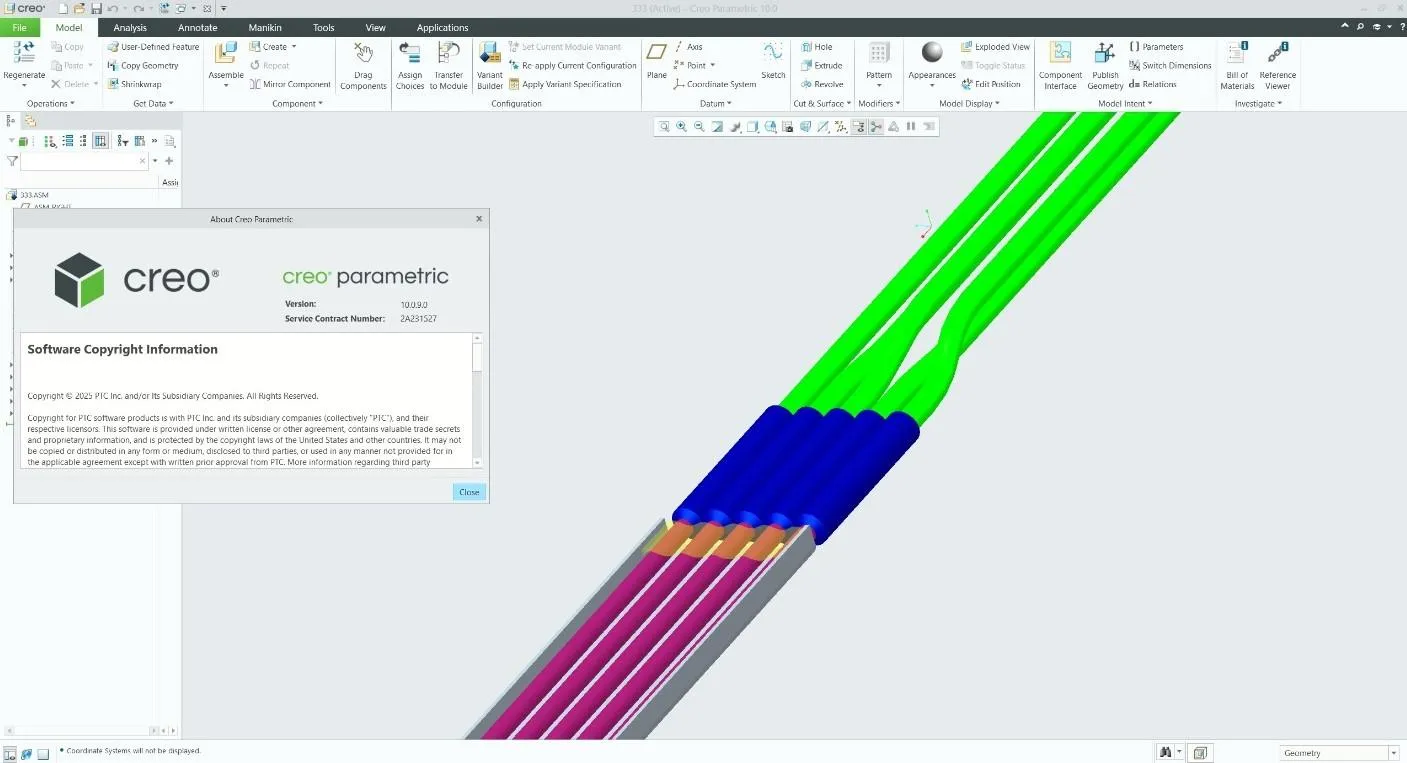Image resolution: width=1407 pixels, height=763 pixels.
Task: Expand the Component group menu
Action: pos(297,104)
